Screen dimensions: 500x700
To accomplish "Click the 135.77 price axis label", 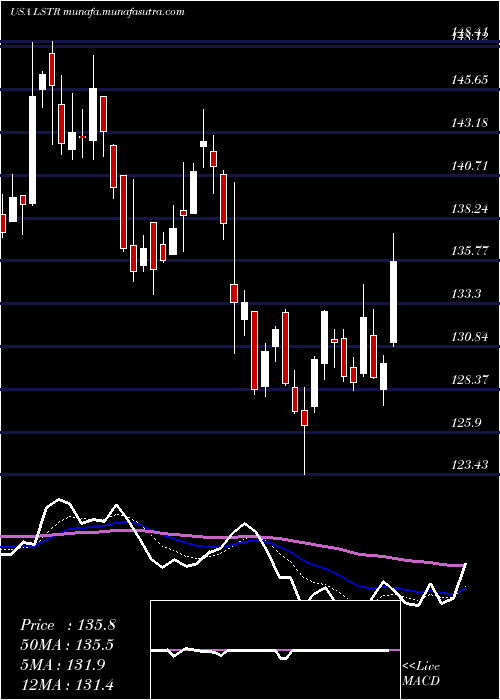I will point(469,251).
